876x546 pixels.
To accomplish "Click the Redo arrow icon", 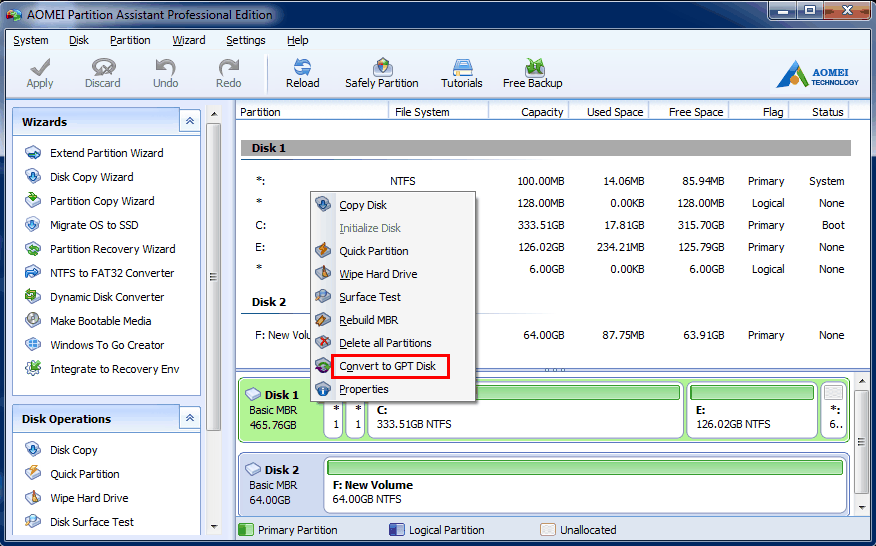I will 228,68.
